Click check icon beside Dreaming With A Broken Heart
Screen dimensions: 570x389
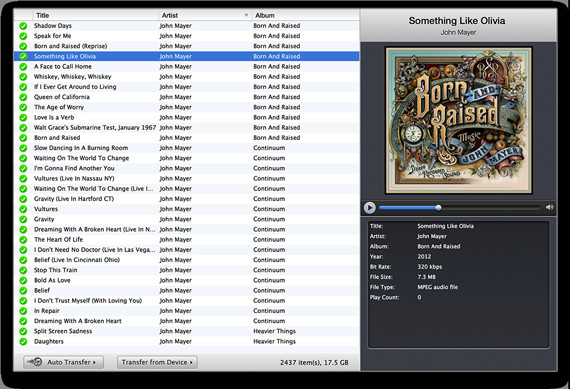[23, 321]
